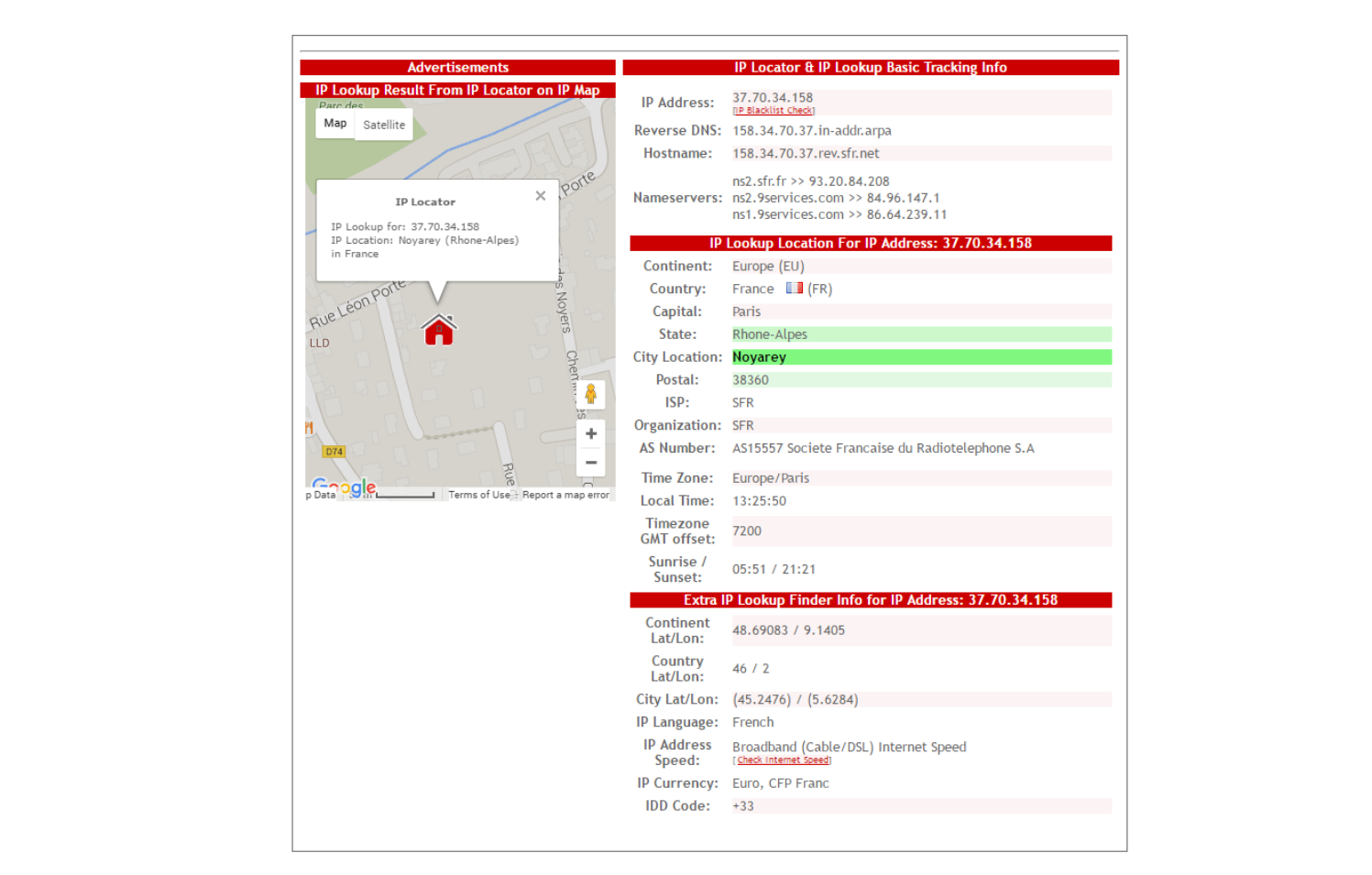Click the Advertisements header bar
1372x875 pixels.
pos(458,68)
